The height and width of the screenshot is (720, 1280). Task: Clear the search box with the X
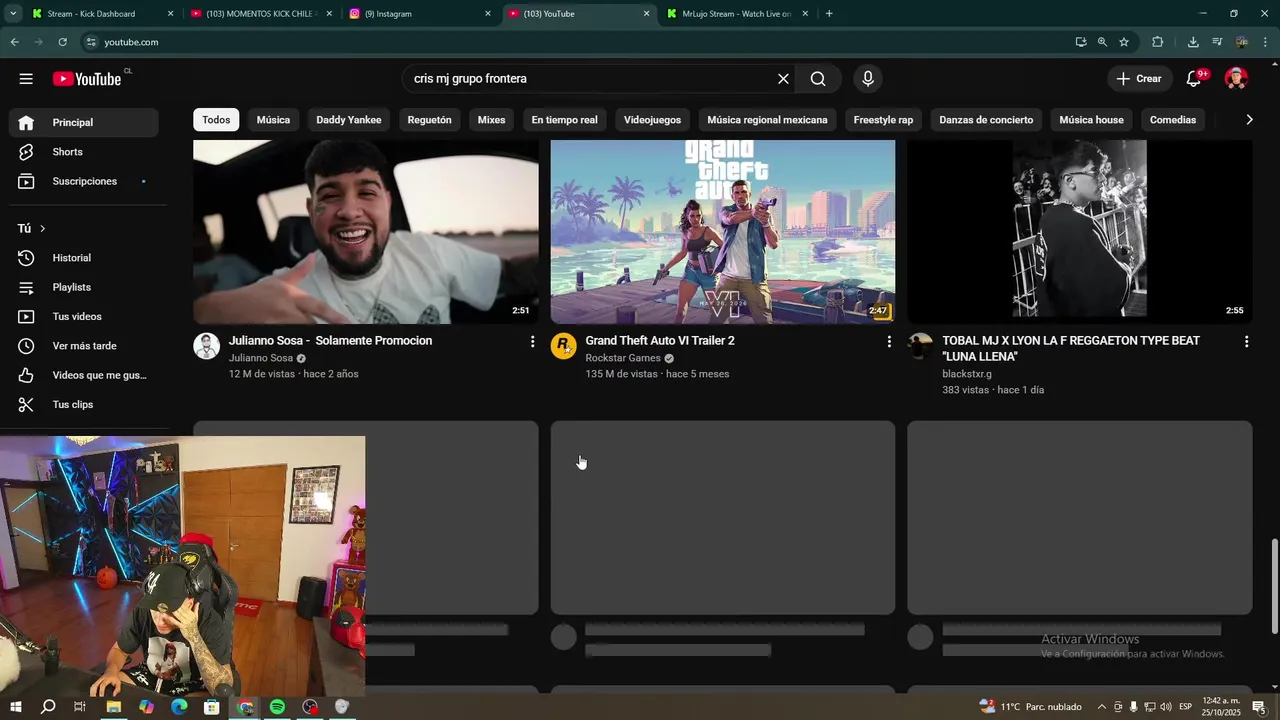pos(783,79)
